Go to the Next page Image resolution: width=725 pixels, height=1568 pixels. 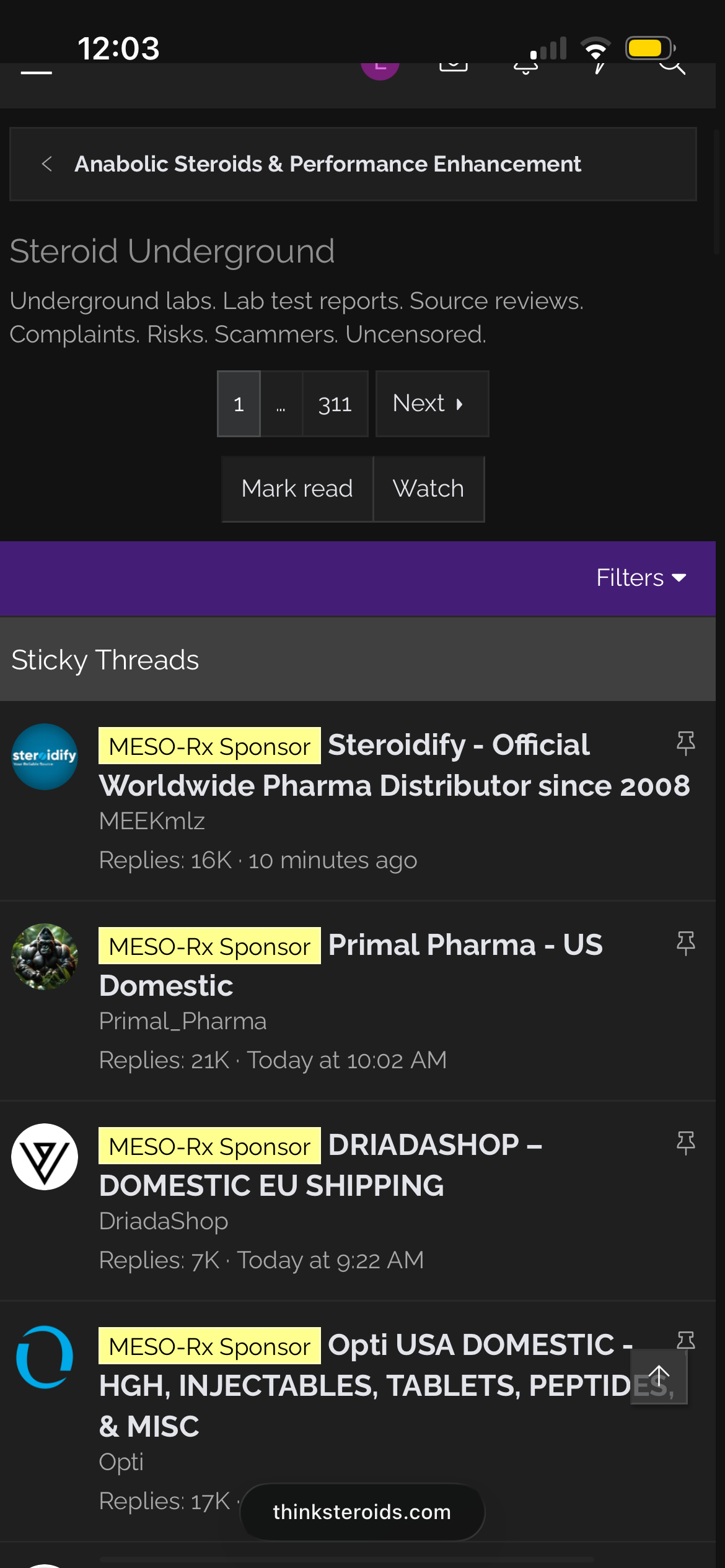(432, 404)
